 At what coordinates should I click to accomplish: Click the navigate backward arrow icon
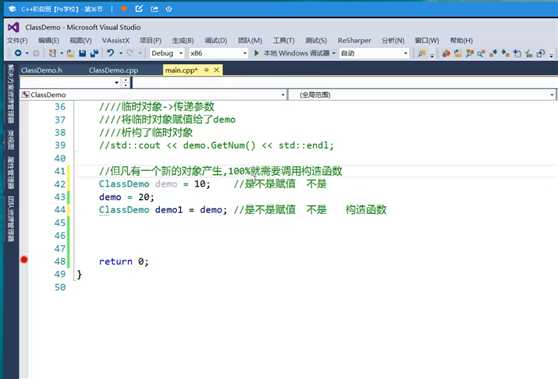18,53
